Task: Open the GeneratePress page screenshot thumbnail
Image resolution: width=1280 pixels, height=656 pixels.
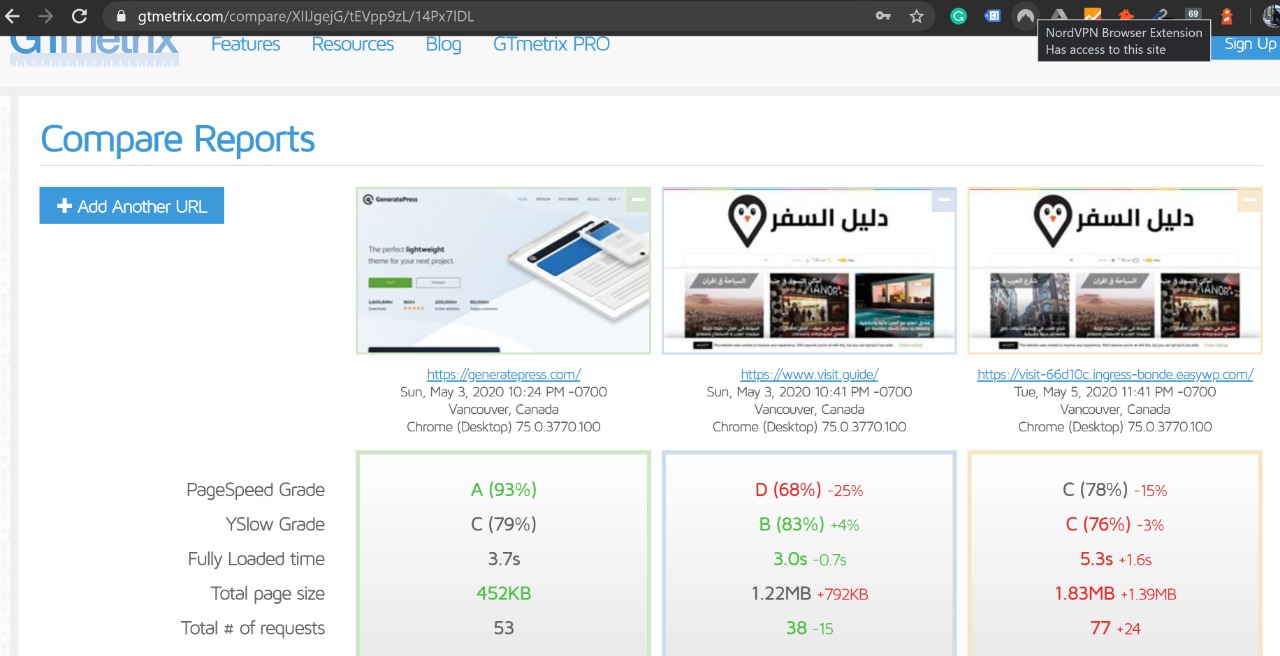Action: point(503,271)
